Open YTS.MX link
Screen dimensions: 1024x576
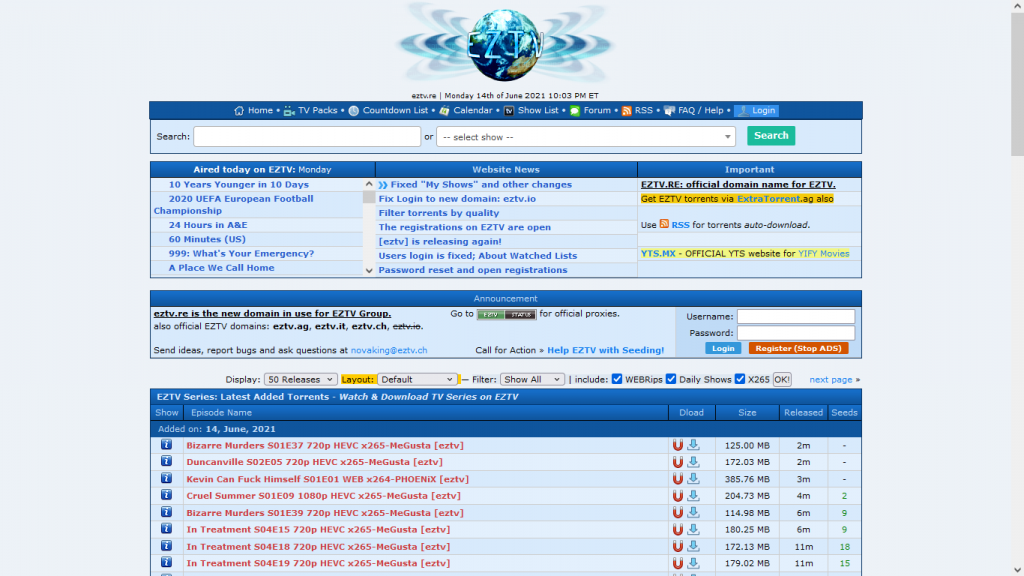click(x=658, y=253)
